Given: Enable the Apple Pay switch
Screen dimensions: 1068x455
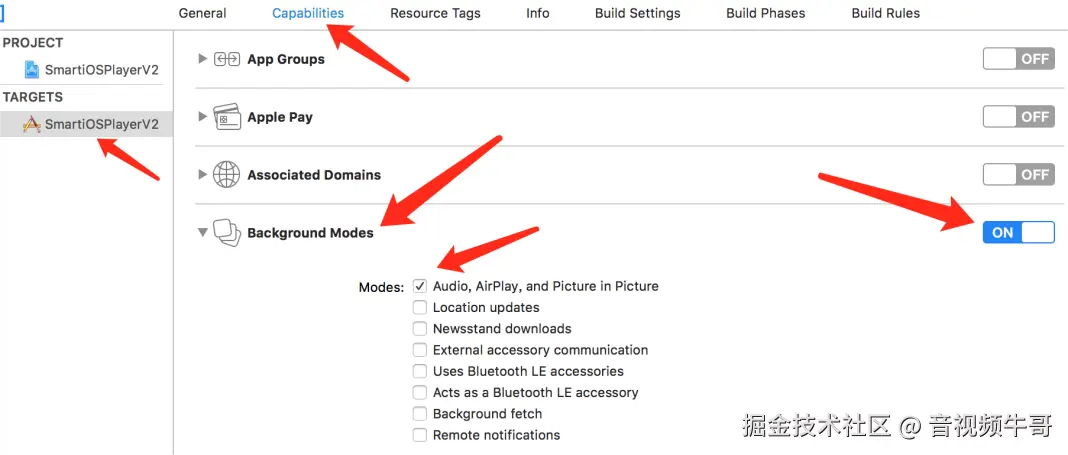Looking at the screenshot, I should pyautogui.click(x=1018, y=117).
